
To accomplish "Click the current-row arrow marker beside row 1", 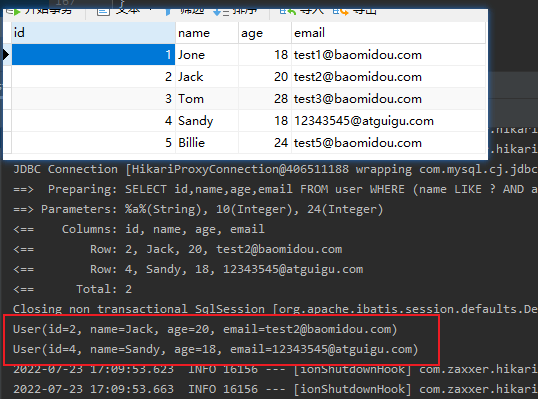I will (x=6, y=55).
